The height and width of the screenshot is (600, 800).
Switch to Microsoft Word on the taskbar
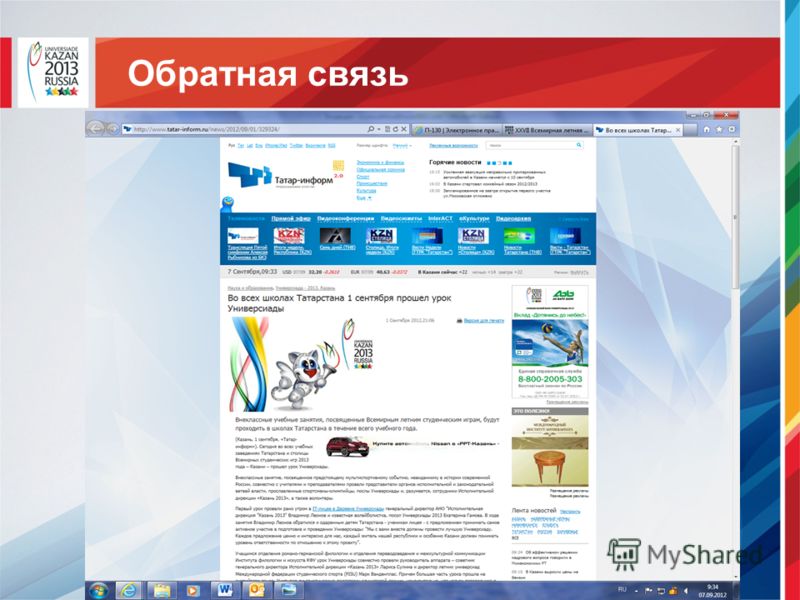click(224, 590)
